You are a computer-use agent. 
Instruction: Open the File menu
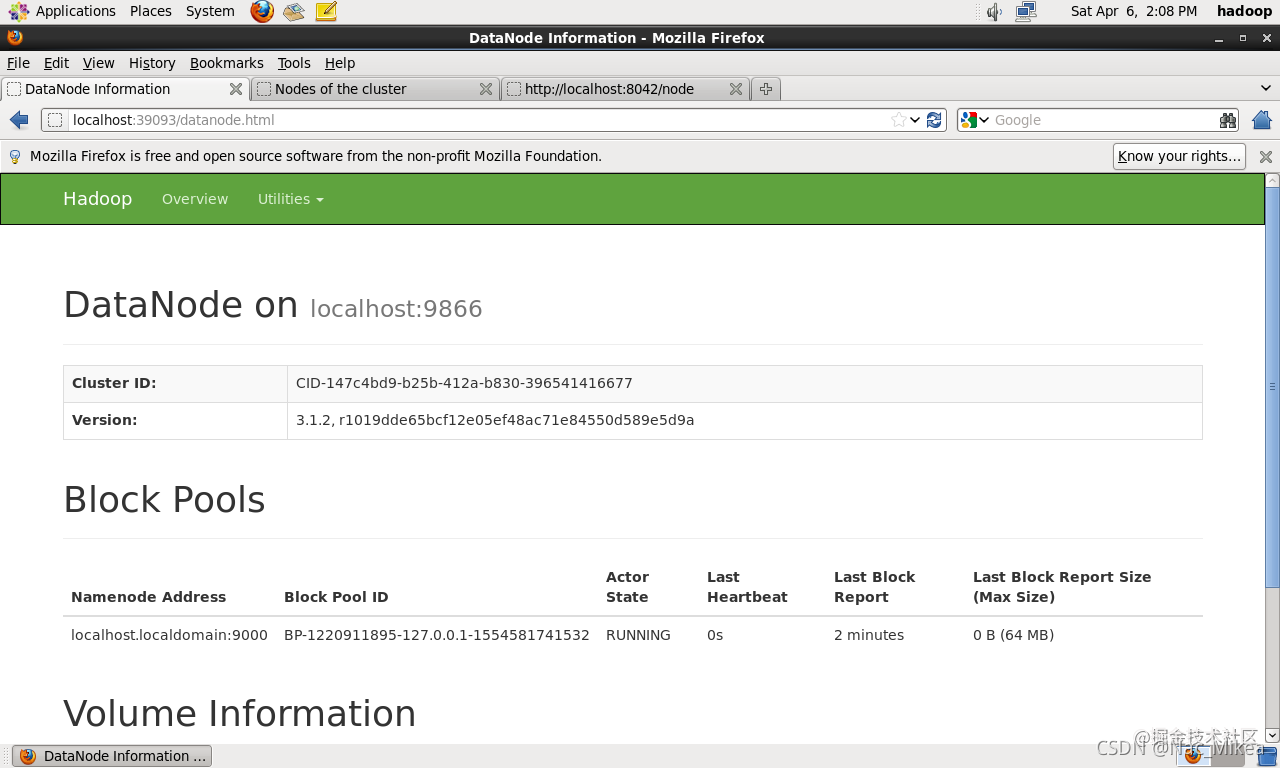point(18,63)
